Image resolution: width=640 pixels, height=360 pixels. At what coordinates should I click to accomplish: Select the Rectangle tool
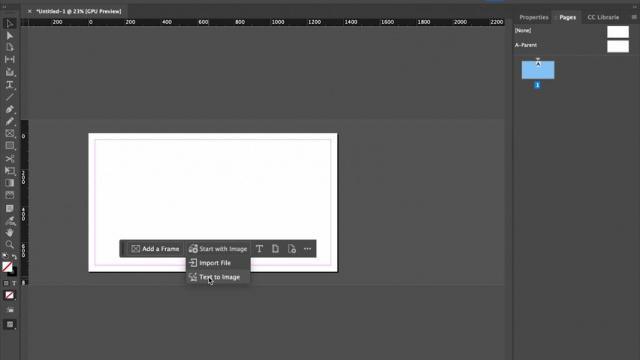point(9,146)
